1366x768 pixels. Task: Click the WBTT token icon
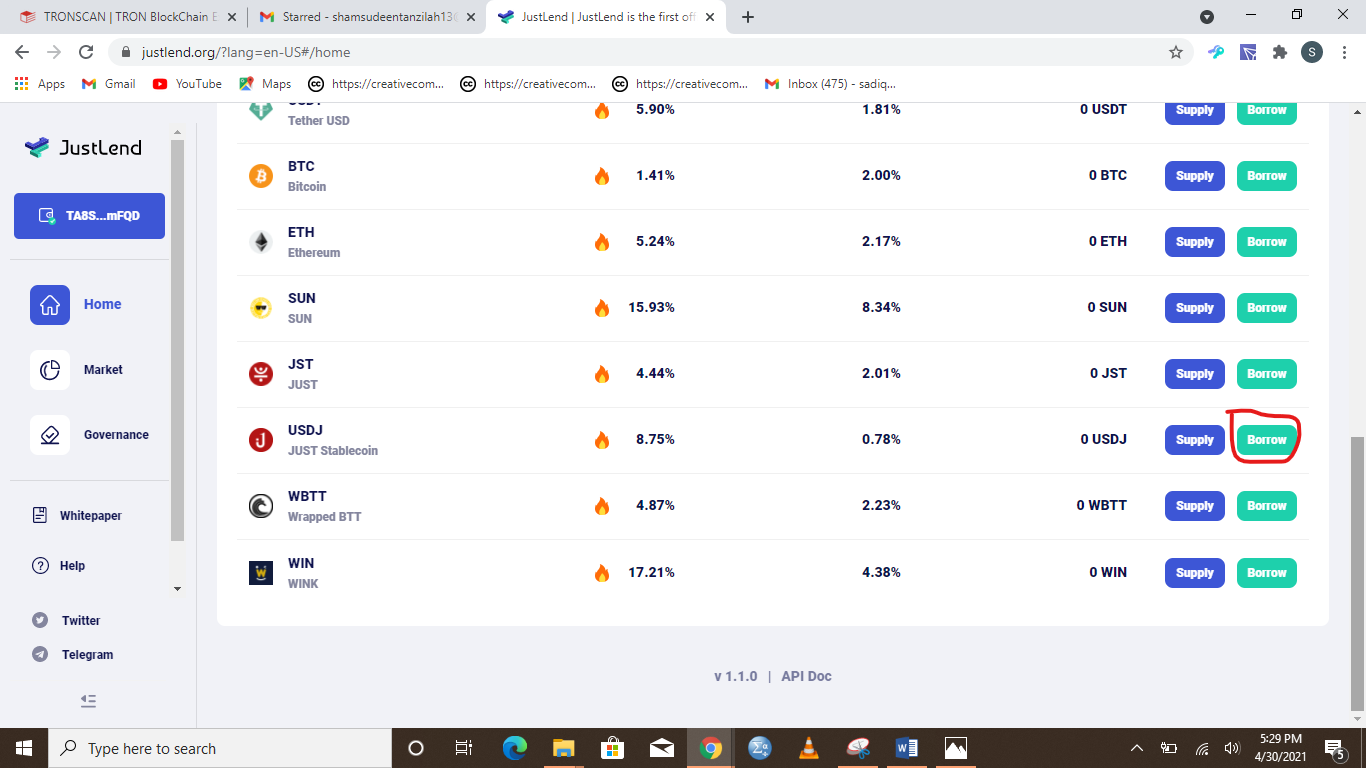tap(261, 506)
